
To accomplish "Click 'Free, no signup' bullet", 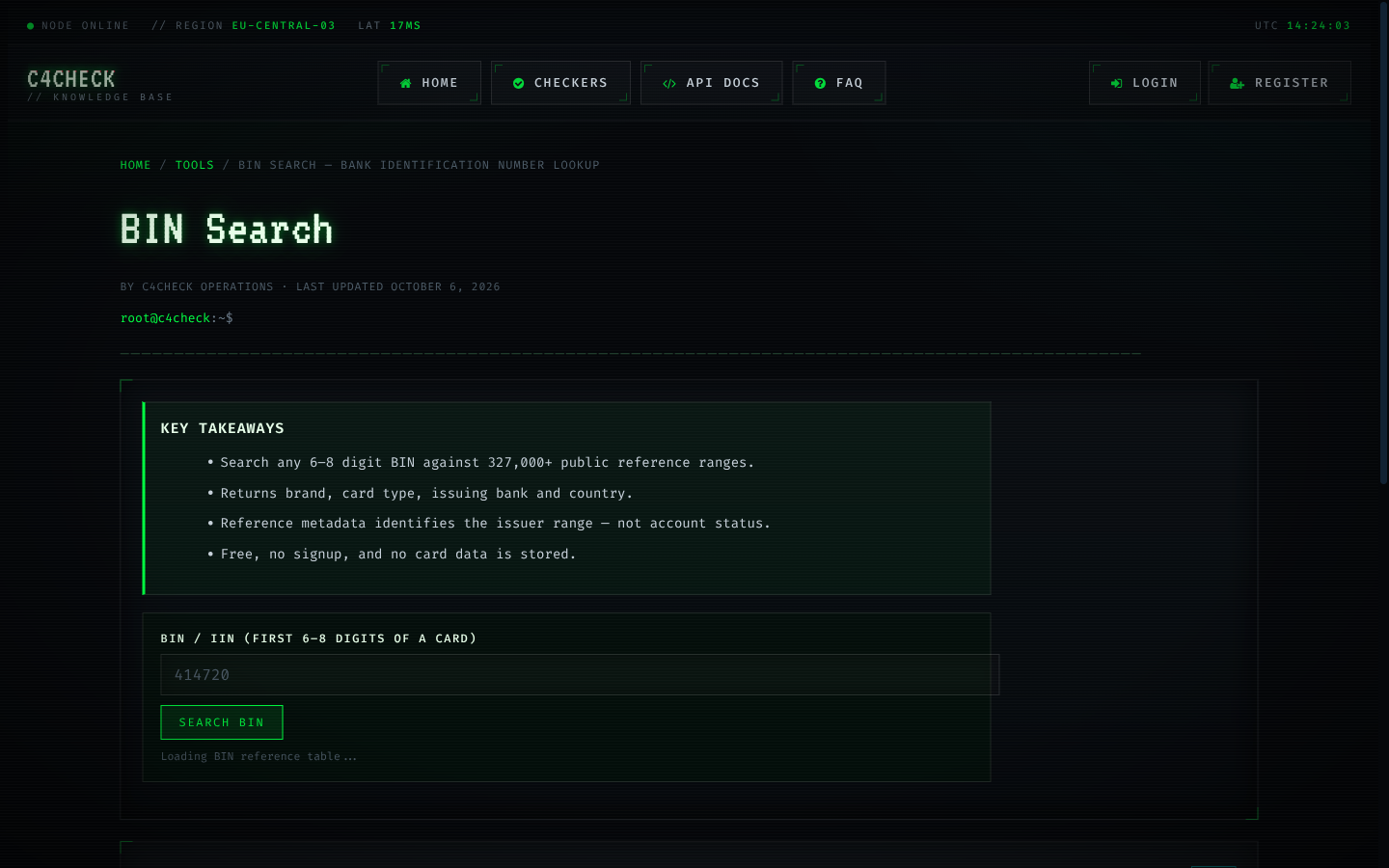I will pyautogui.click(x=397, y=555).
